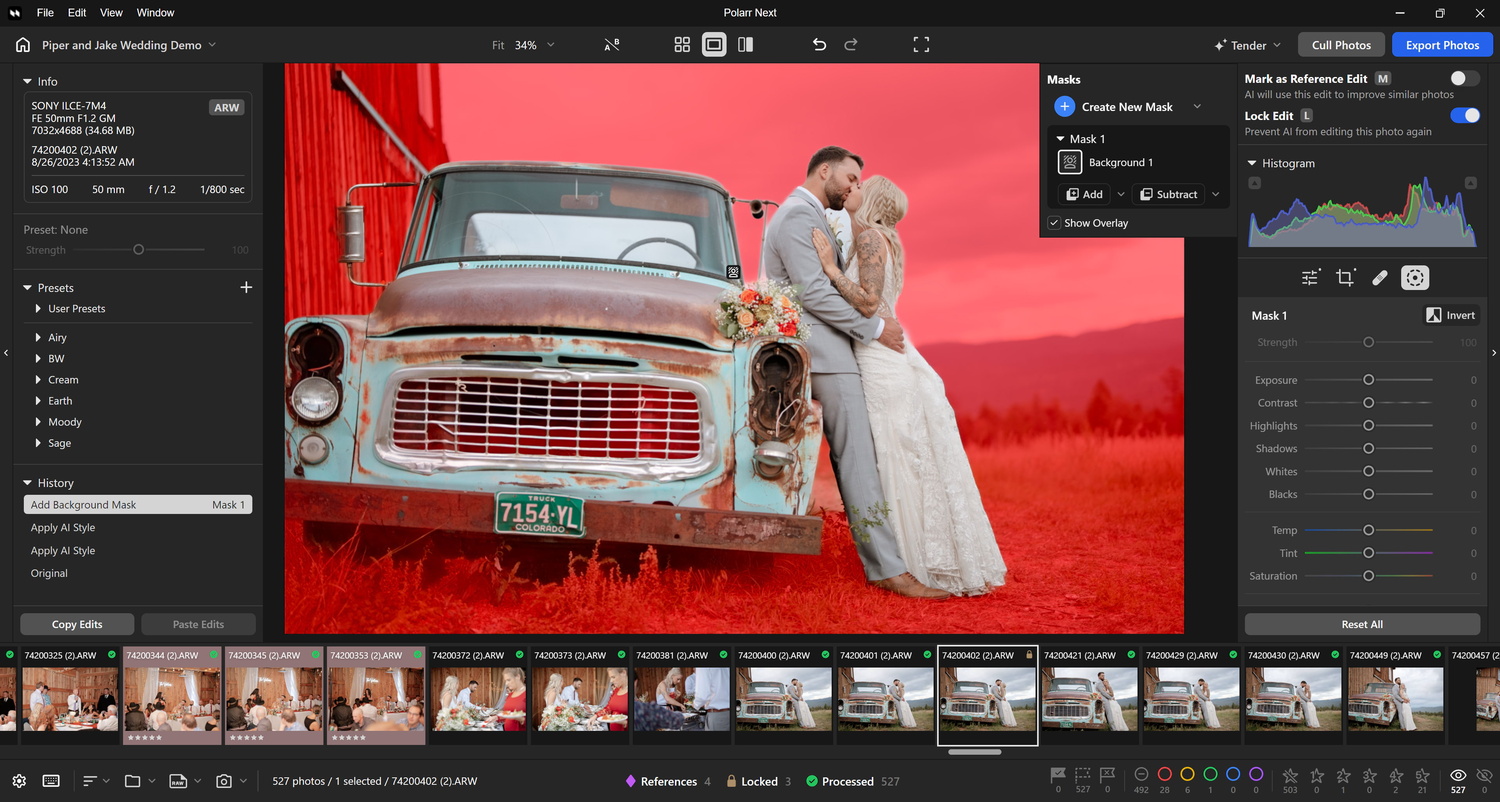Click the Copy Edits button
Image resolution: width=1500 pixels, height=802 pixels.
[77, 624]
